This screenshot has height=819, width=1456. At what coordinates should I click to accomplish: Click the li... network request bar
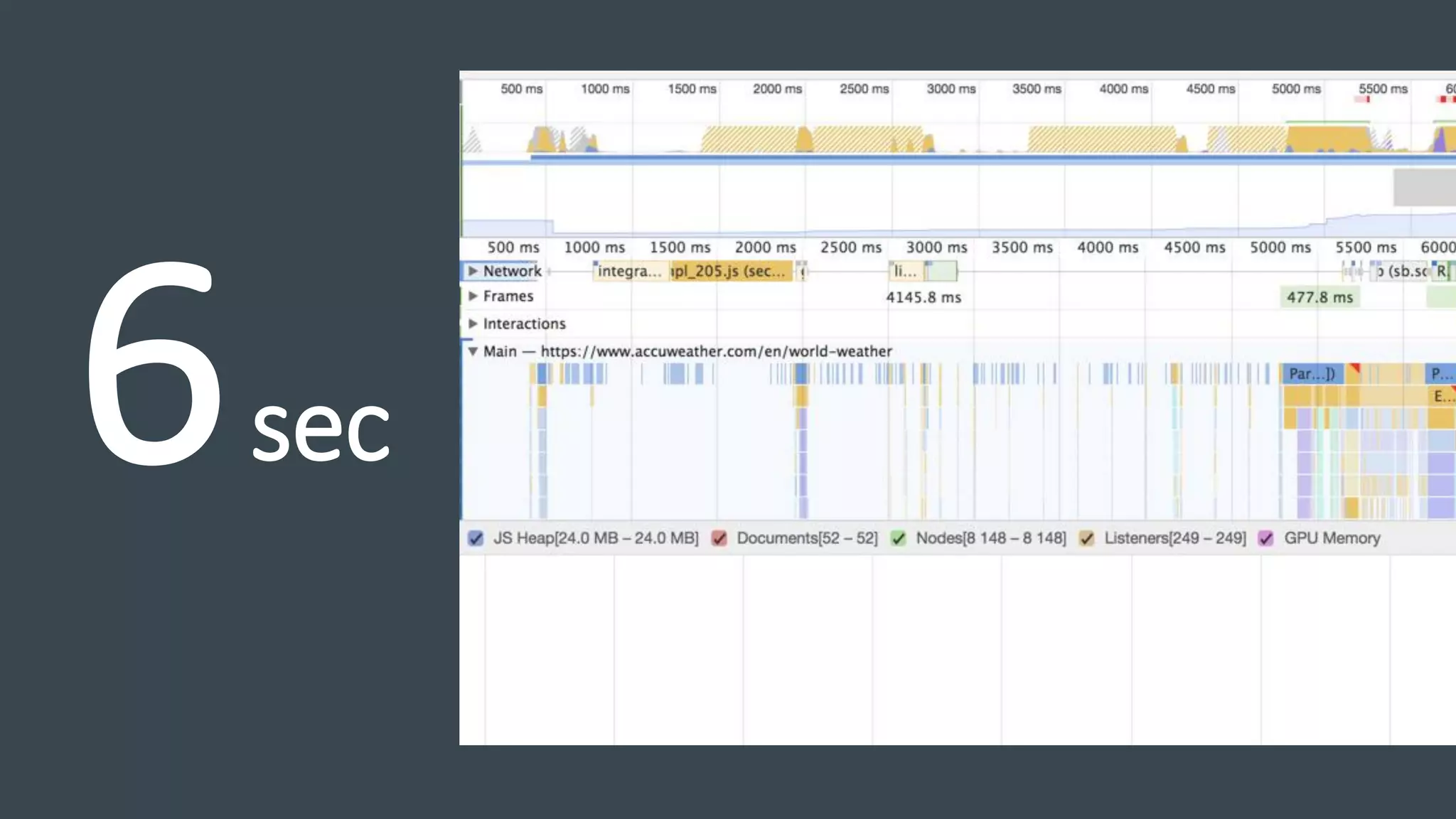coord(905,271)
